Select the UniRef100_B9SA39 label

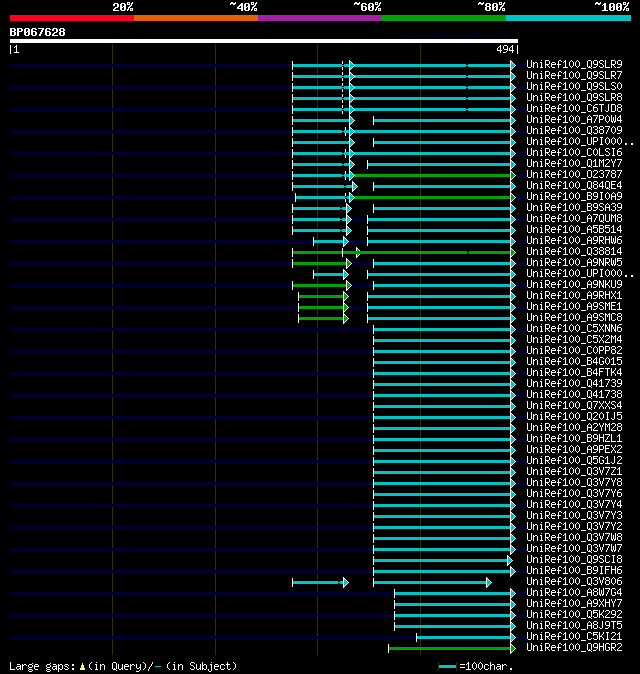coord(574,208)
